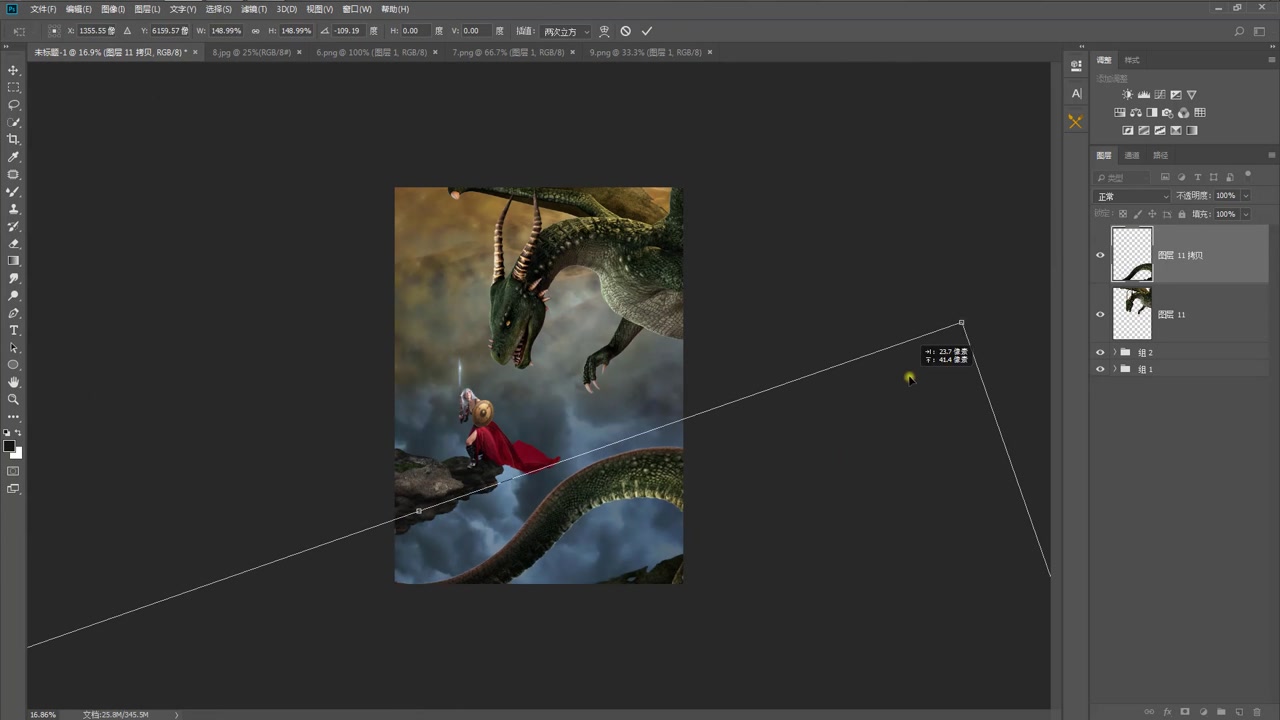Expand the 组 2 group

click(1115, 352)
